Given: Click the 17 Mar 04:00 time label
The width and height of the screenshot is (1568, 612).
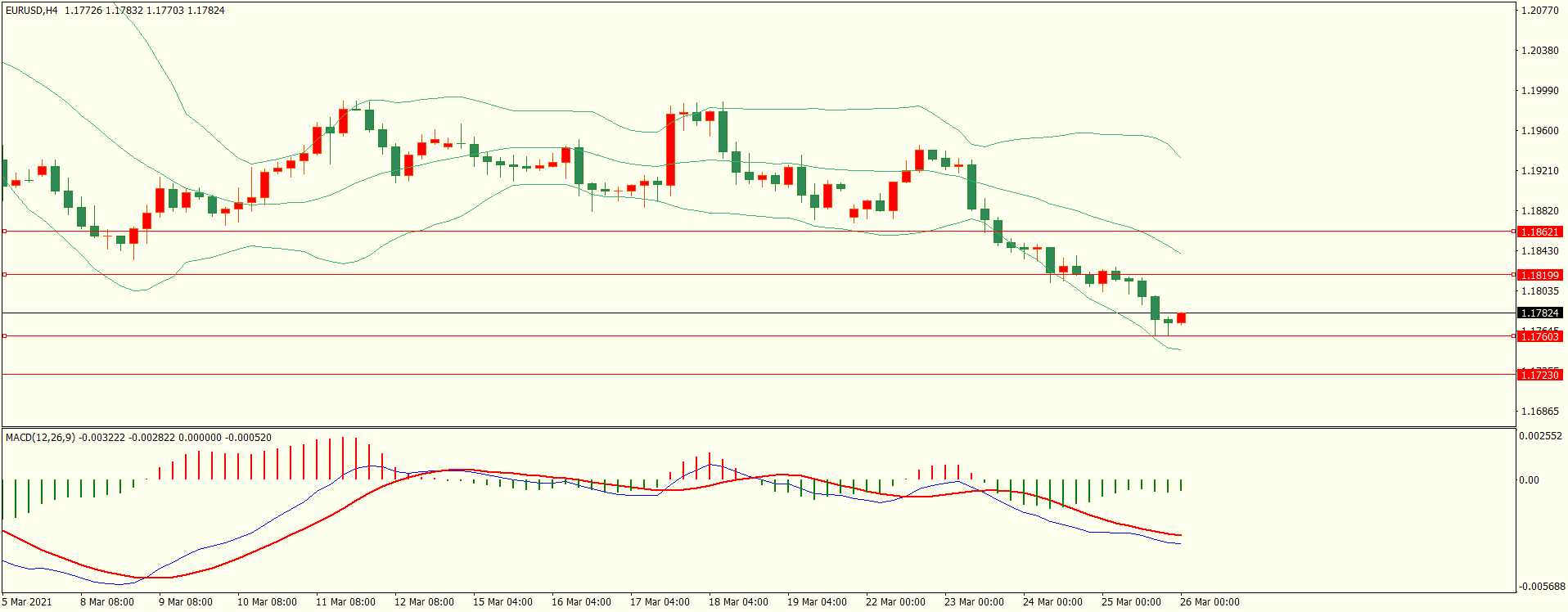Looking at the screenshot, I should [x=660, y=602].
